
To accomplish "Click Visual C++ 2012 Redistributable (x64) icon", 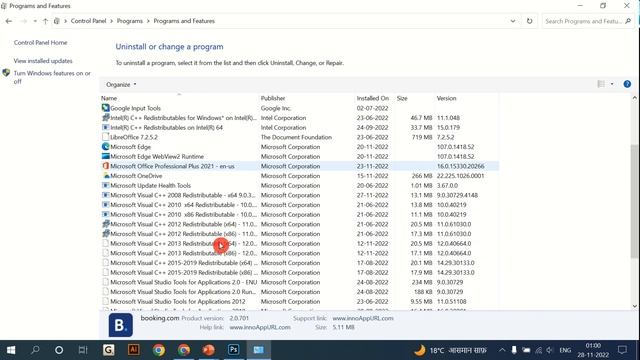I will 105,224.
